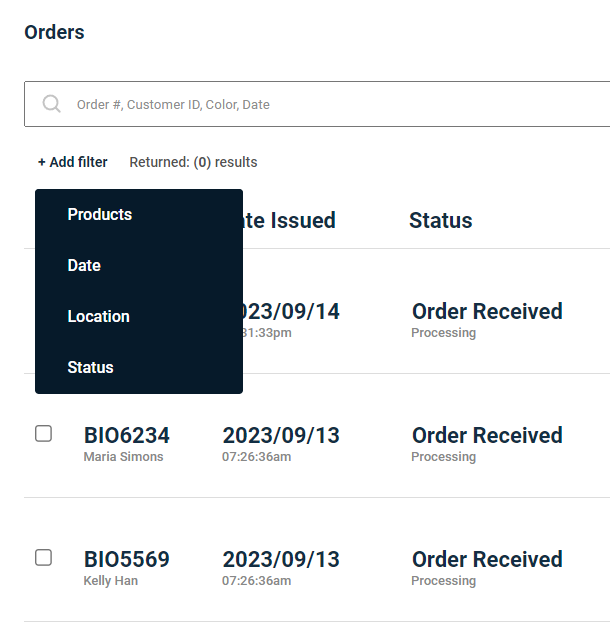Image resolution: width=610 pixels, height=634 pixels.
Task: Click the search magnifier icon
Action: coord(52,104)
